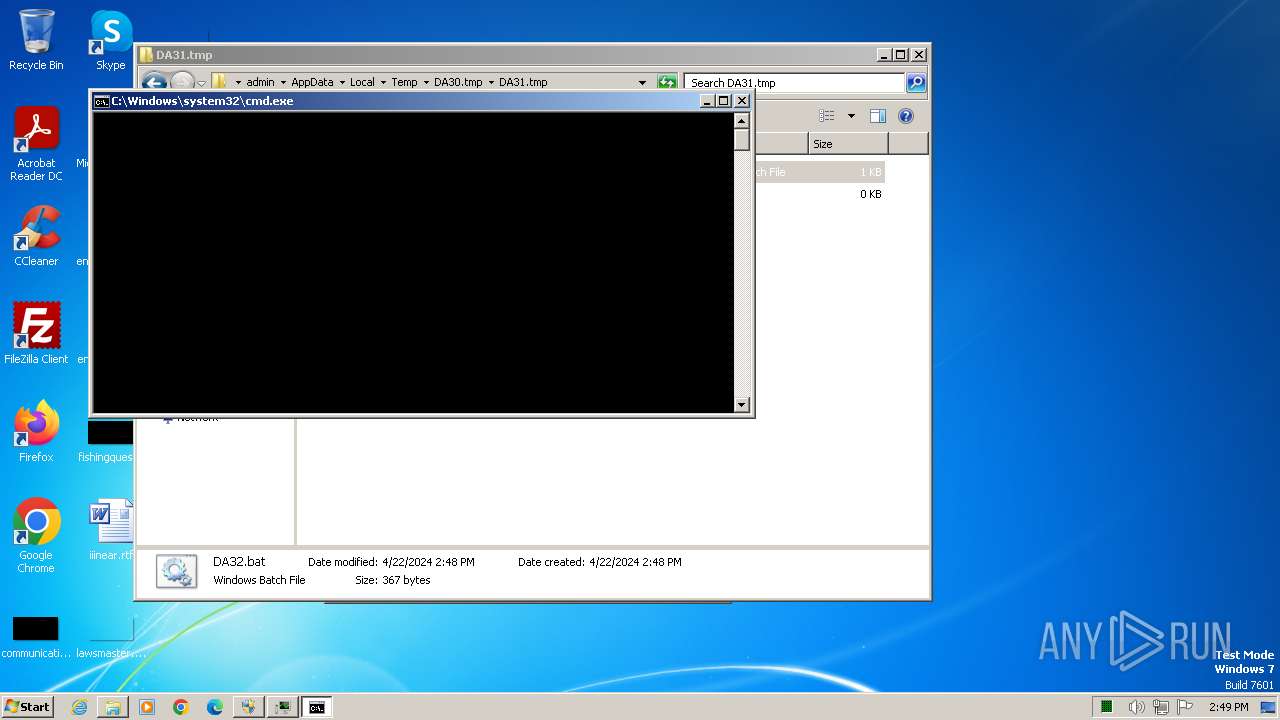This screenshot has width=1280, height=720.
Task: Launch CCleaner desktop shortcut
Action: point(36,236)
